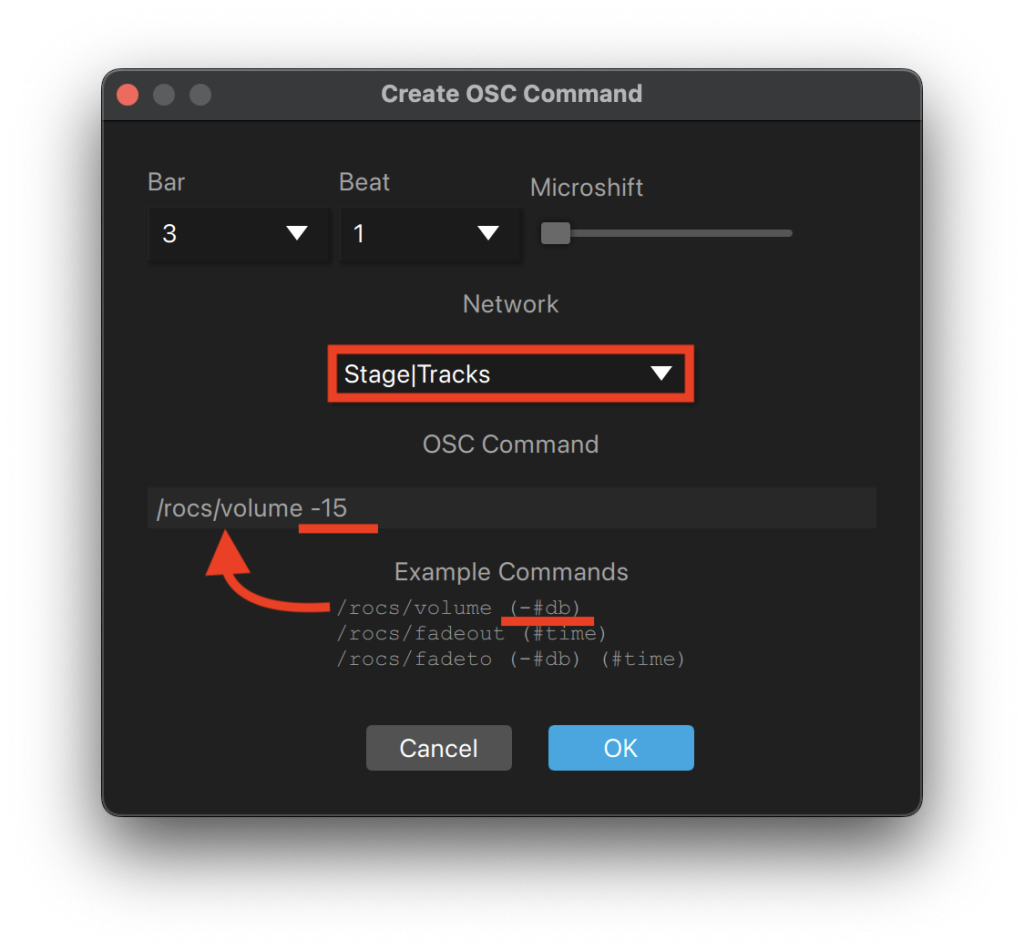Open the Beat dropdown showing 1
The image size is (1024, 951).
pos(430,234)
